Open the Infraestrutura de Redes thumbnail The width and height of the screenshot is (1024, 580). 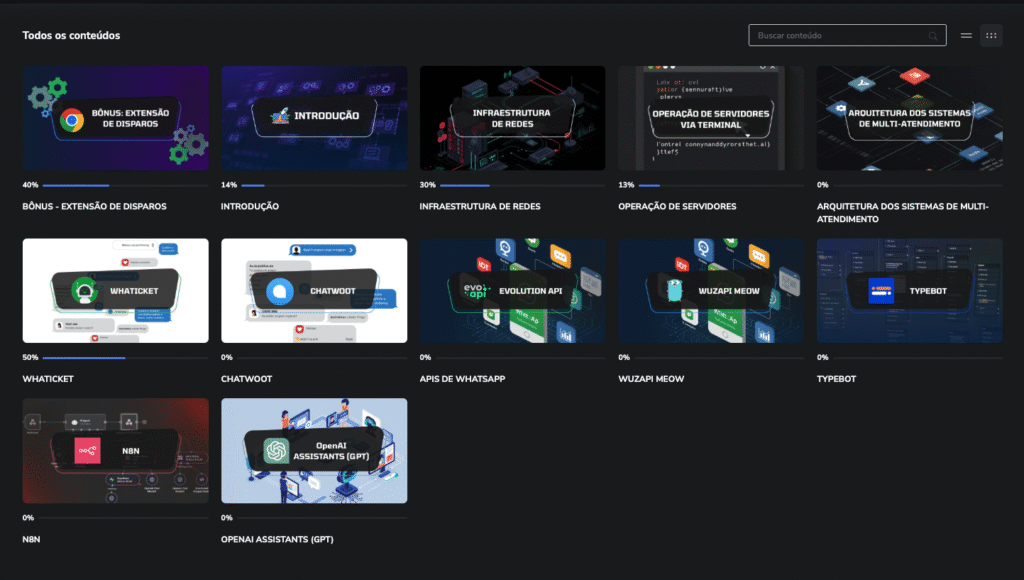tap(512, 118)
